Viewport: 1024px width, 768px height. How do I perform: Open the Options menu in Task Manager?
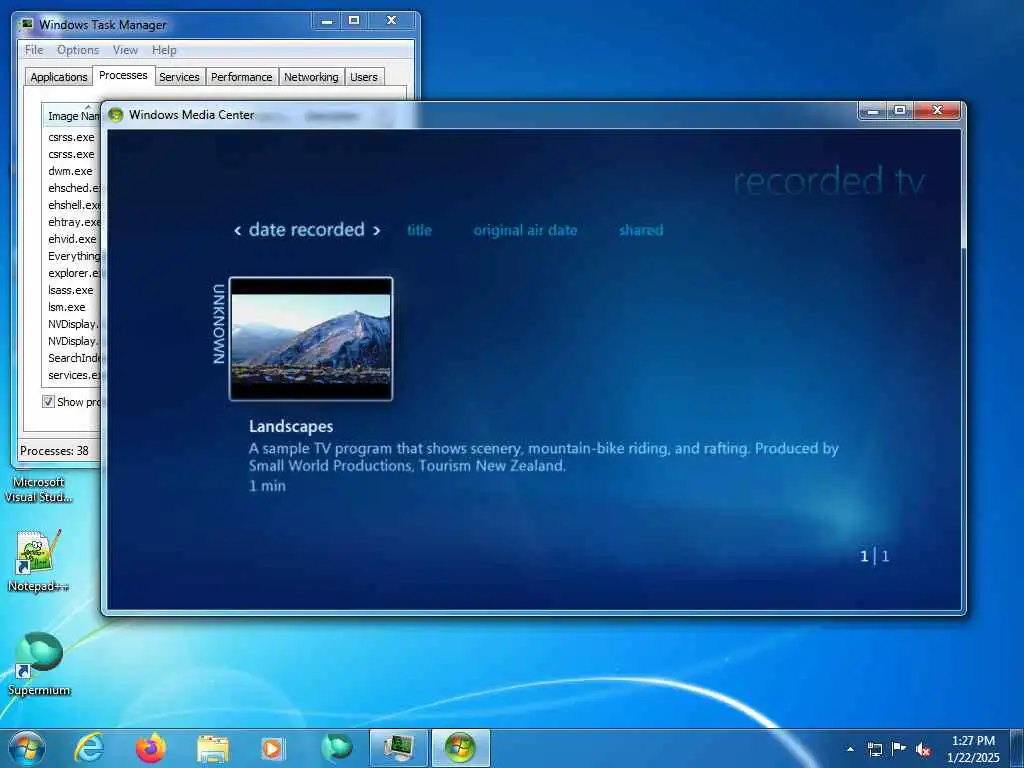[x=78, y=50]
